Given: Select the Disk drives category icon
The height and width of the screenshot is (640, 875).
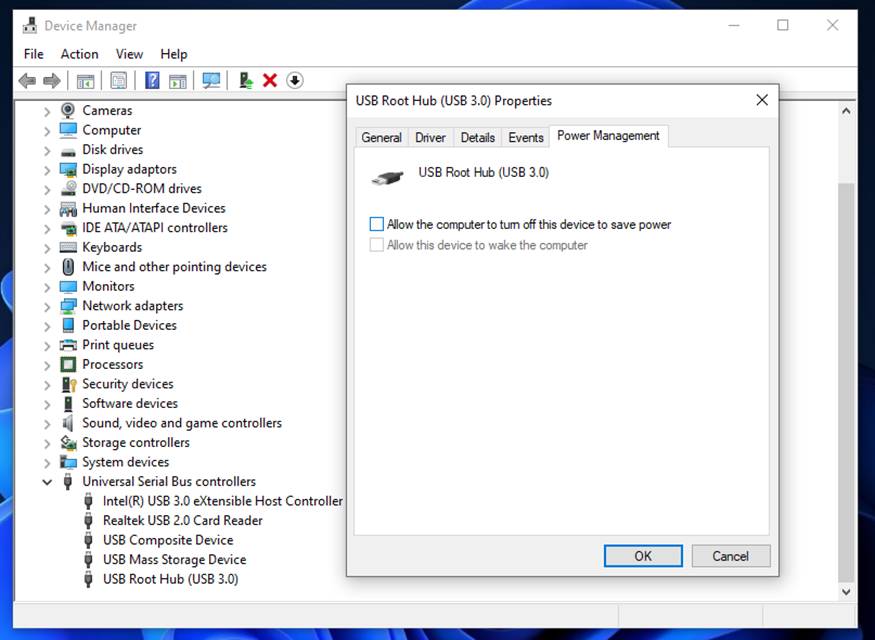Looking at the screenshot, I should (68, 150).
